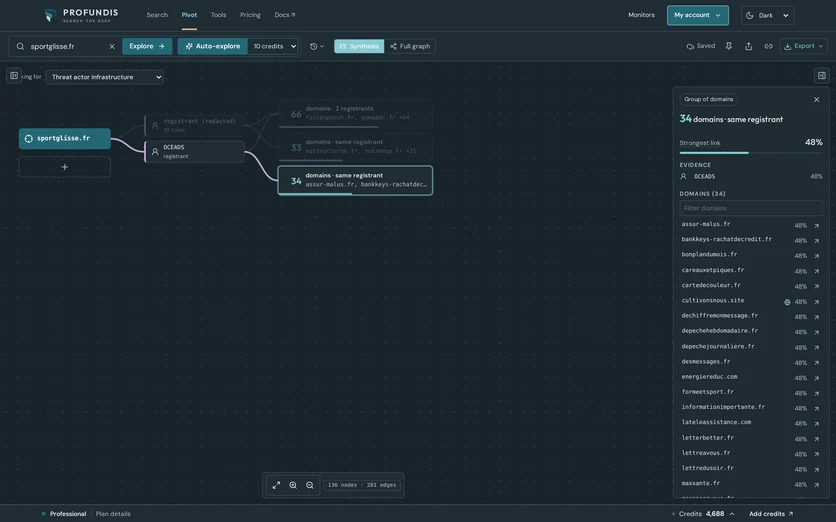This screenshot has width=836, height=522.
Task: Select lateleassistance.com domain row
Action: click(751, 423)
